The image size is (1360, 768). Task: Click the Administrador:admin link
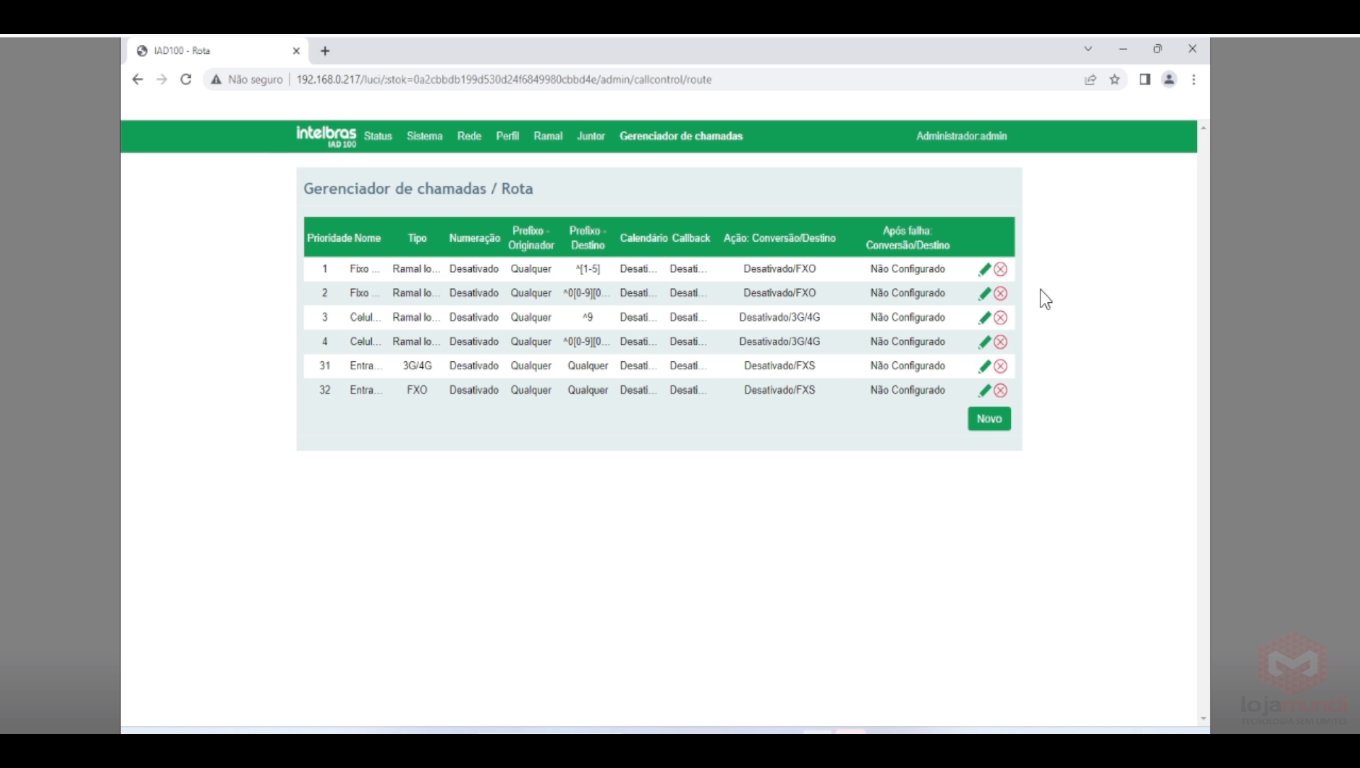click(961, 136)
